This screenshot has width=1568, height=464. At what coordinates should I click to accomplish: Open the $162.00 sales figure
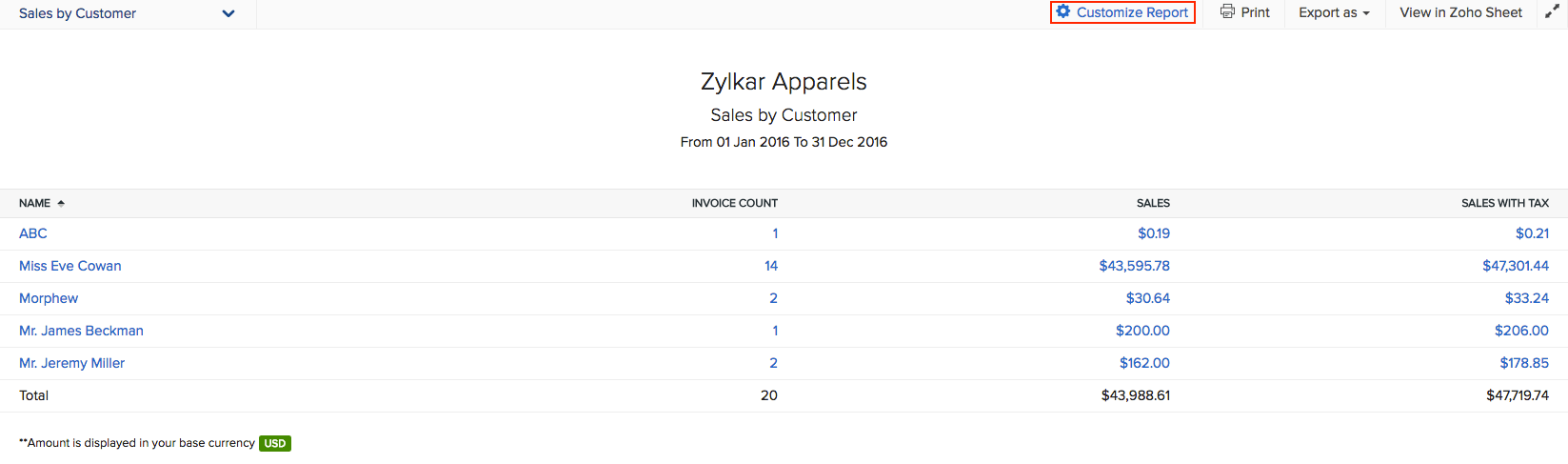(1144, 363)
